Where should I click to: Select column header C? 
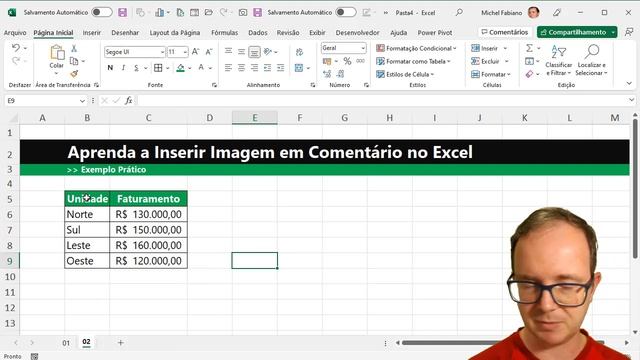(x=148, y=118)
